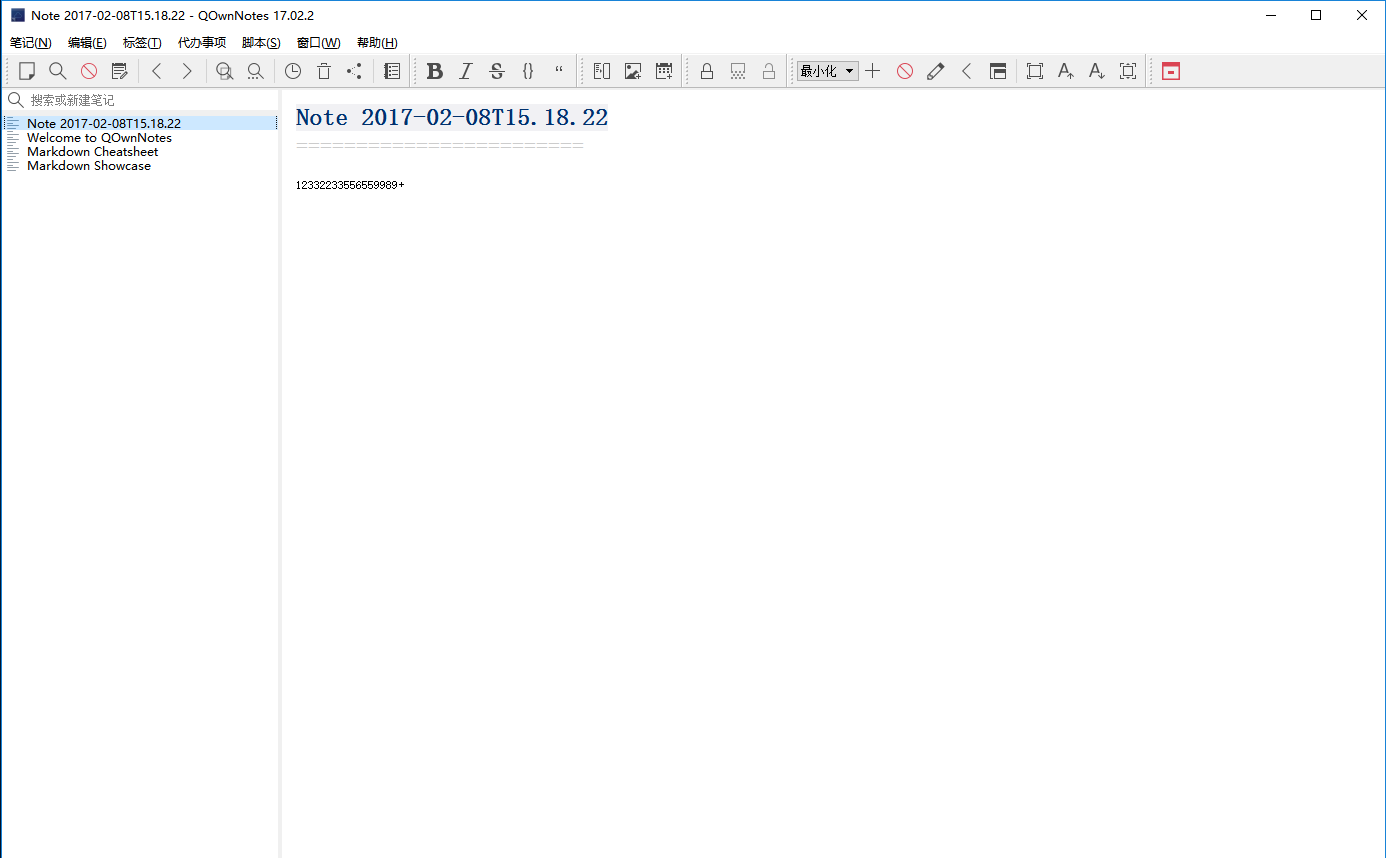Apply strikethrough formatting
Viewport: 1386px width, 858px height.
(x=497, y=71)
